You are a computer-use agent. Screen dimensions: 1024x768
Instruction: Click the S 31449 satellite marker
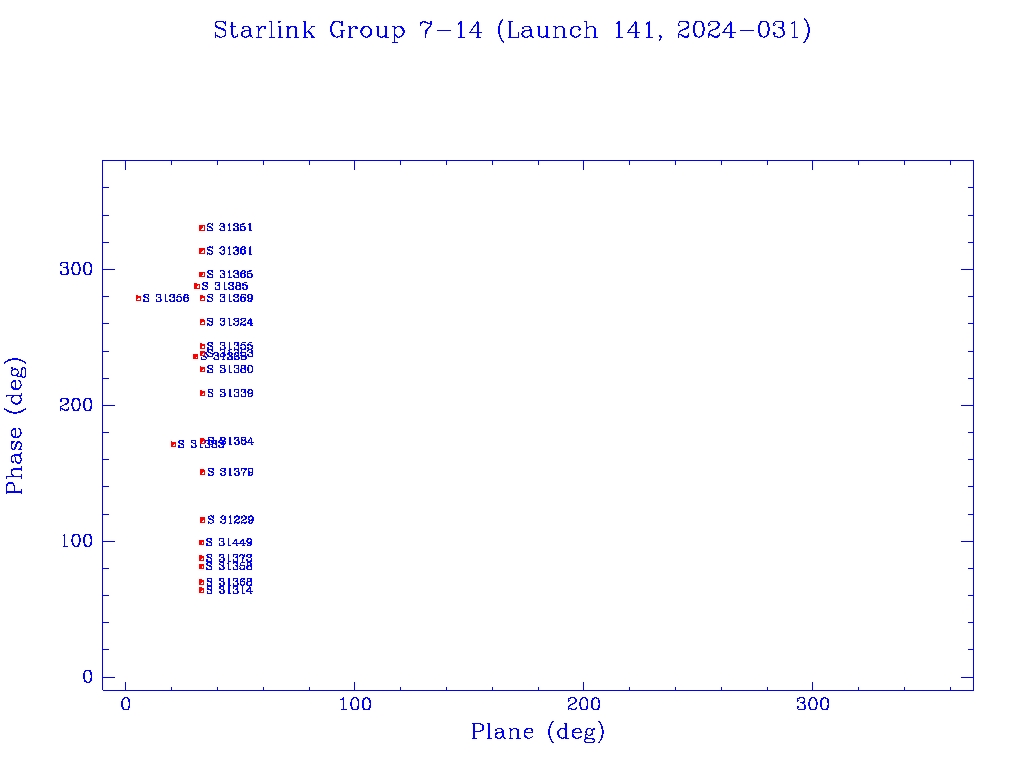[202, 543]
